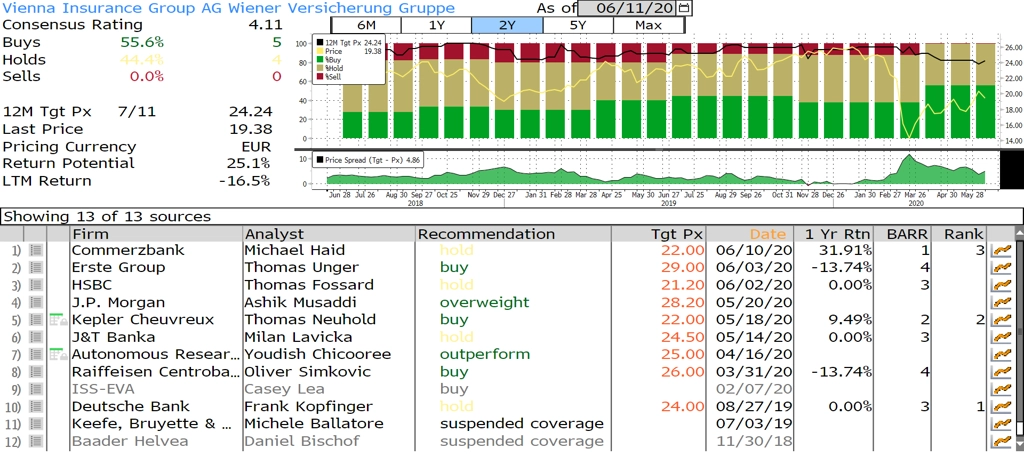Image resolution: width=1024 pixels, height=456 pixels.
Task: Open the J&T Banka row's chart icon
Action: 999,337
